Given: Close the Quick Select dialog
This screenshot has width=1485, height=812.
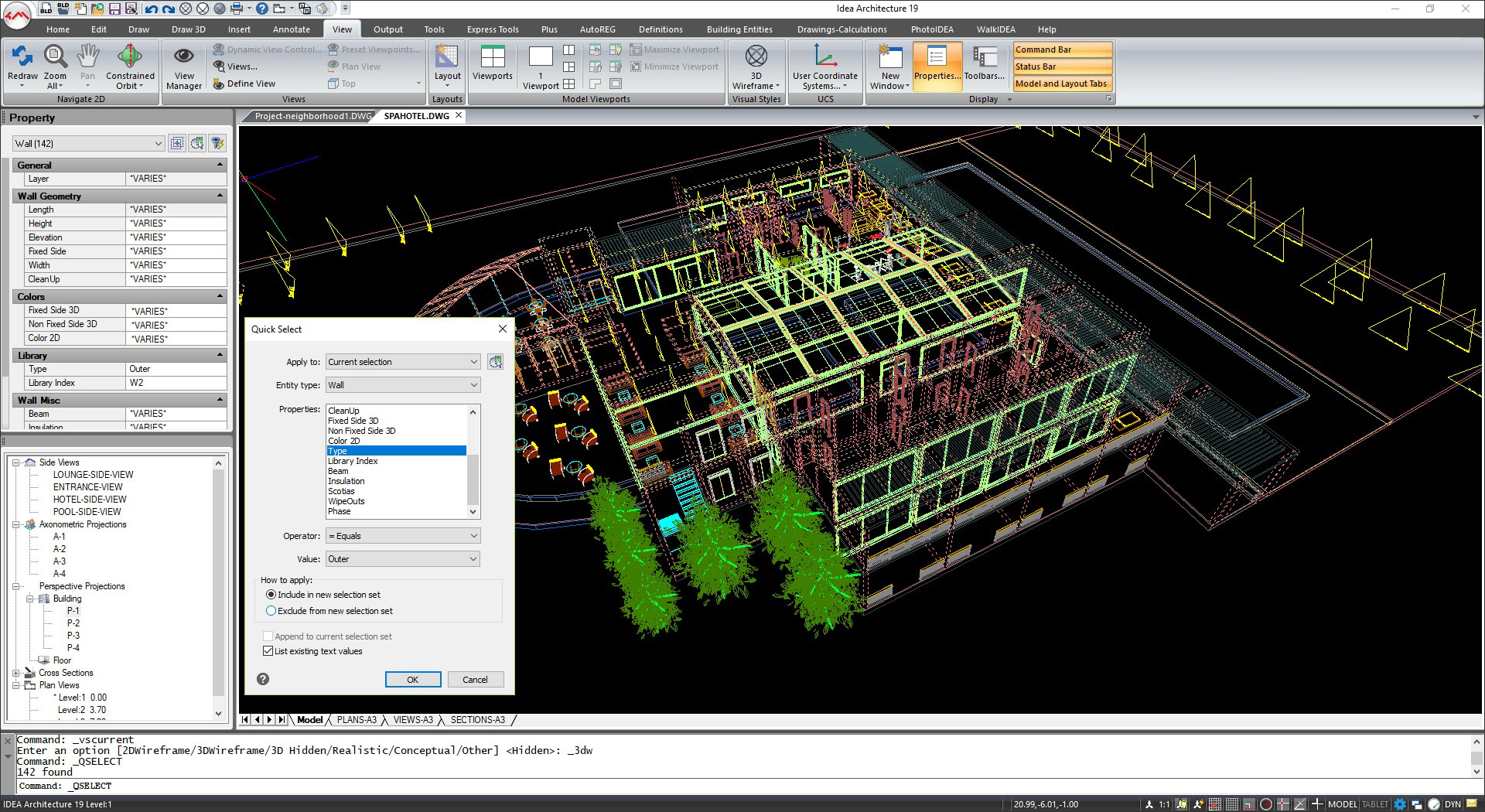Looking at the screenshot, I should (x=503, y=329).
